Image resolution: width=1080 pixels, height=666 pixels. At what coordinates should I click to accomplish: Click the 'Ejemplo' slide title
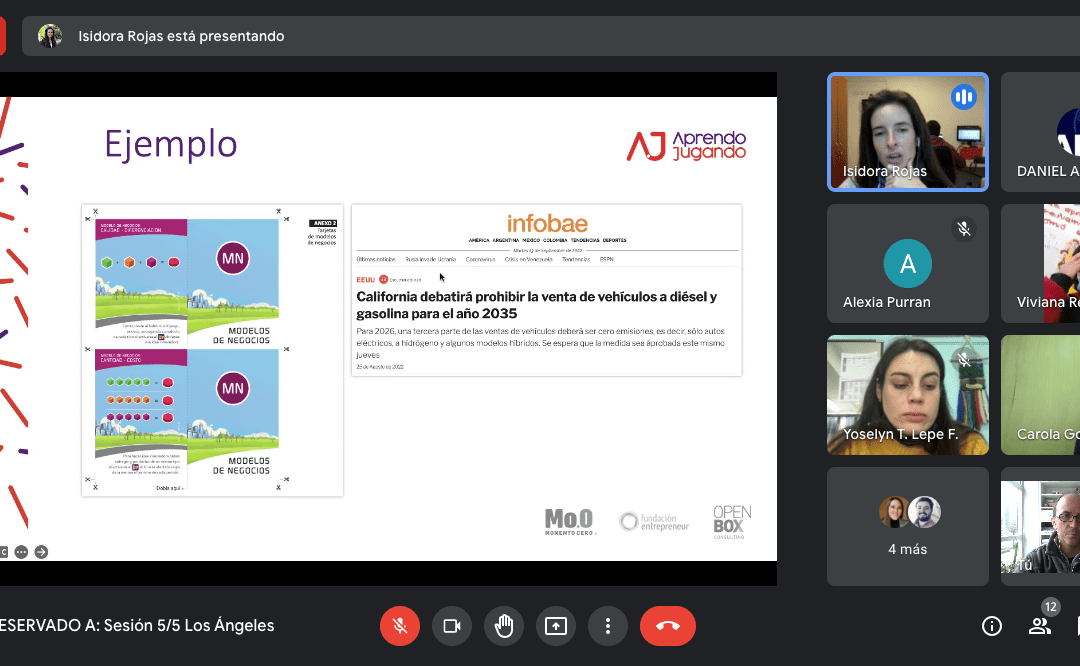point(171,145)
